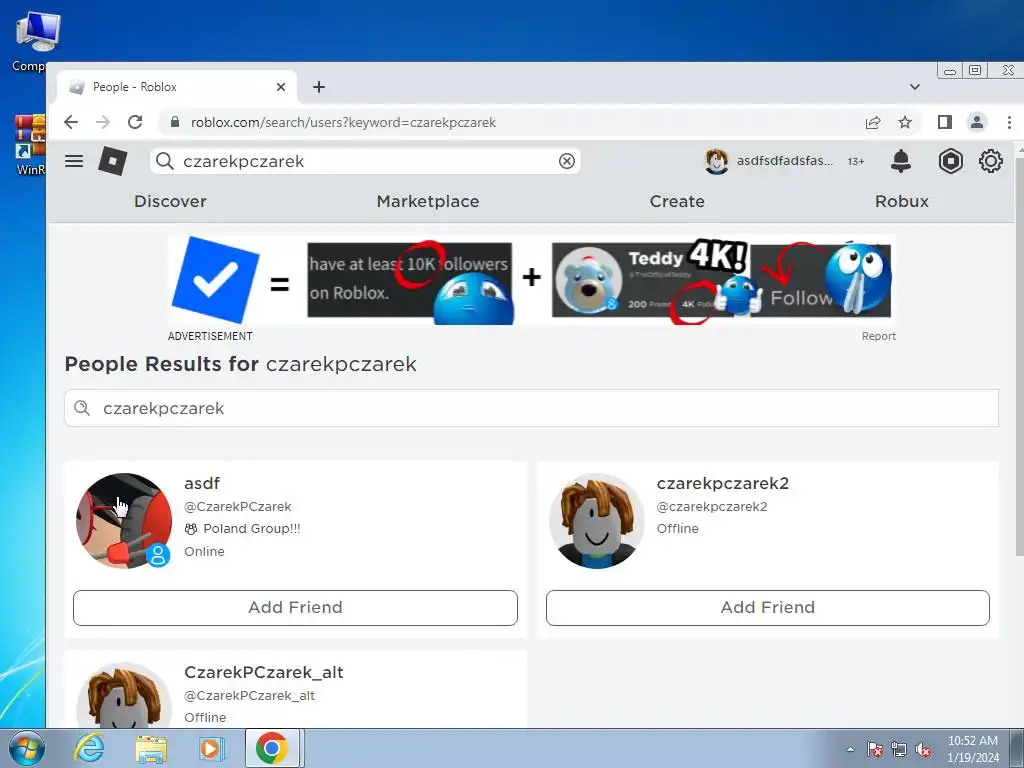The image size is (1024, 768).
Task: Open the taskbar clock 10:52 AM
Action: tap(972, 748)
